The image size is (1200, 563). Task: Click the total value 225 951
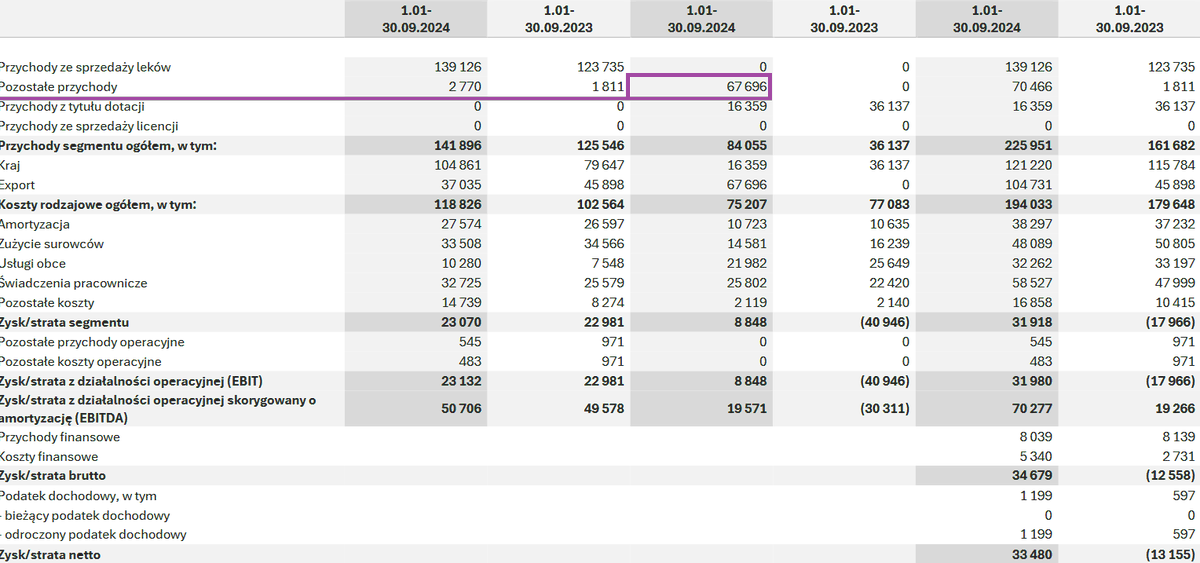tap(1028, 146)
